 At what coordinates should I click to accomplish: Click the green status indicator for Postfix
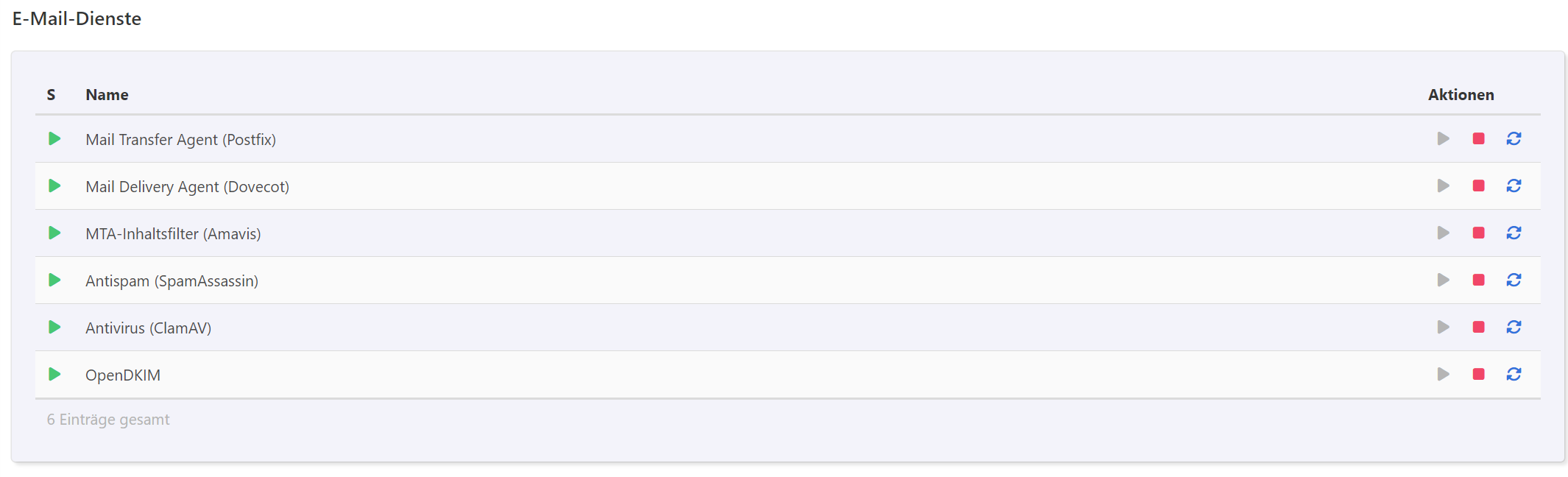(x=54, y=139)
